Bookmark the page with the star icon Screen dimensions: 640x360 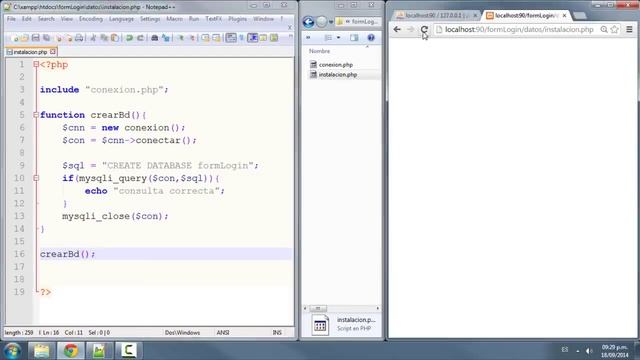click(615, 29)
